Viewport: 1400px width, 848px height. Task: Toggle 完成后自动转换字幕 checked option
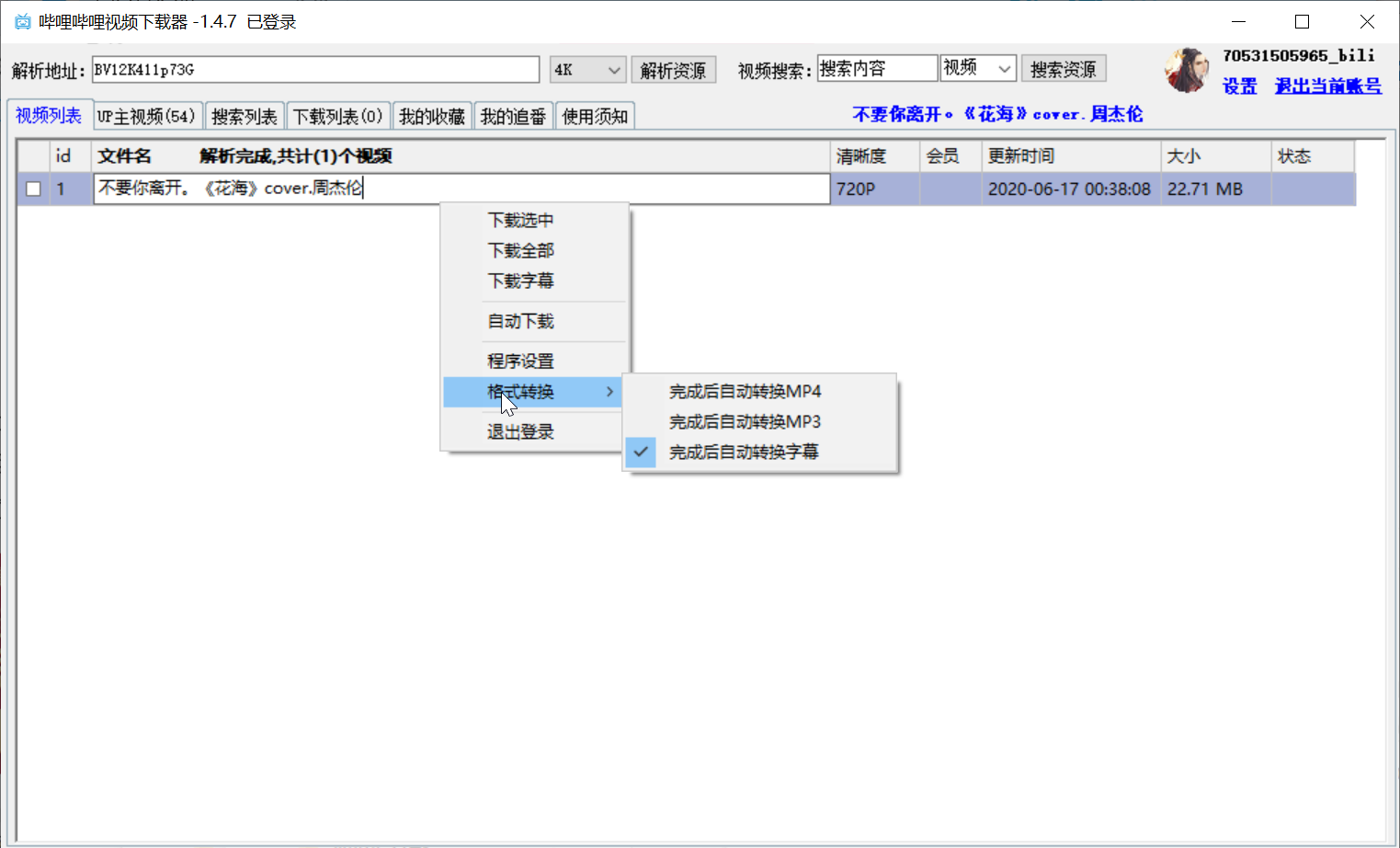(x=759, y=452)
